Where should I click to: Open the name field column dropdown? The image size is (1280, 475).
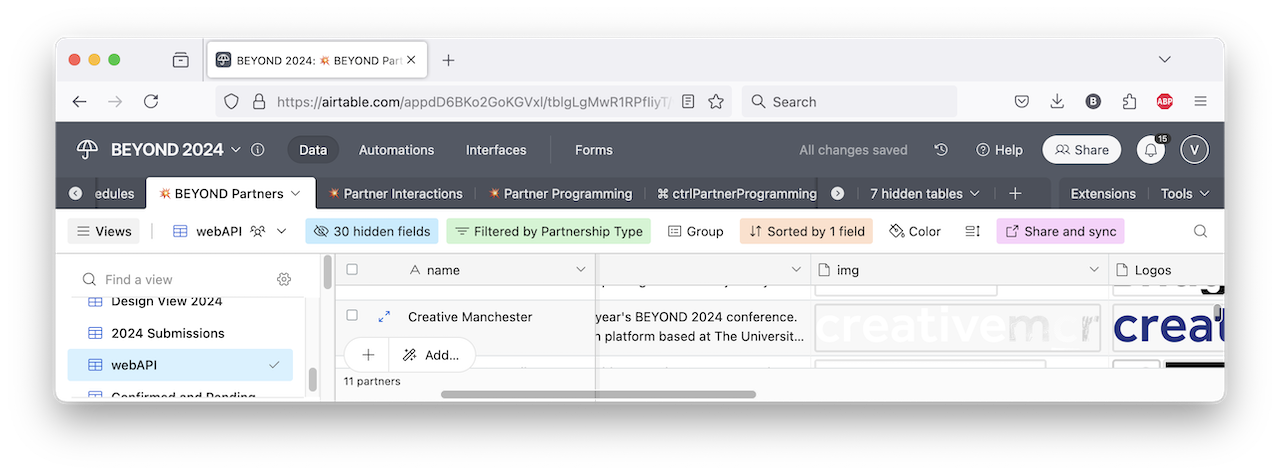tap(581, 270)
